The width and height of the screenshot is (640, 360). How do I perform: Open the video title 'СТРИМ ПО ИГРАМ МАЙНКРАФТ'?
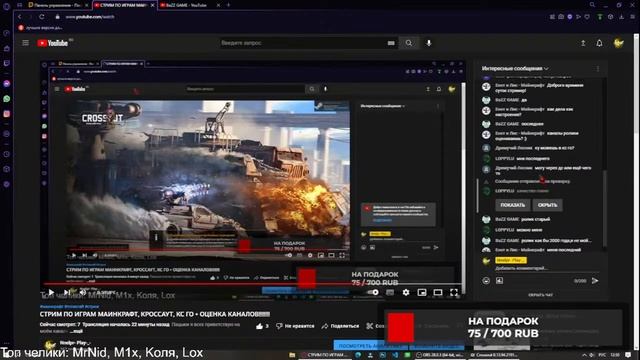tap(155, 314)
